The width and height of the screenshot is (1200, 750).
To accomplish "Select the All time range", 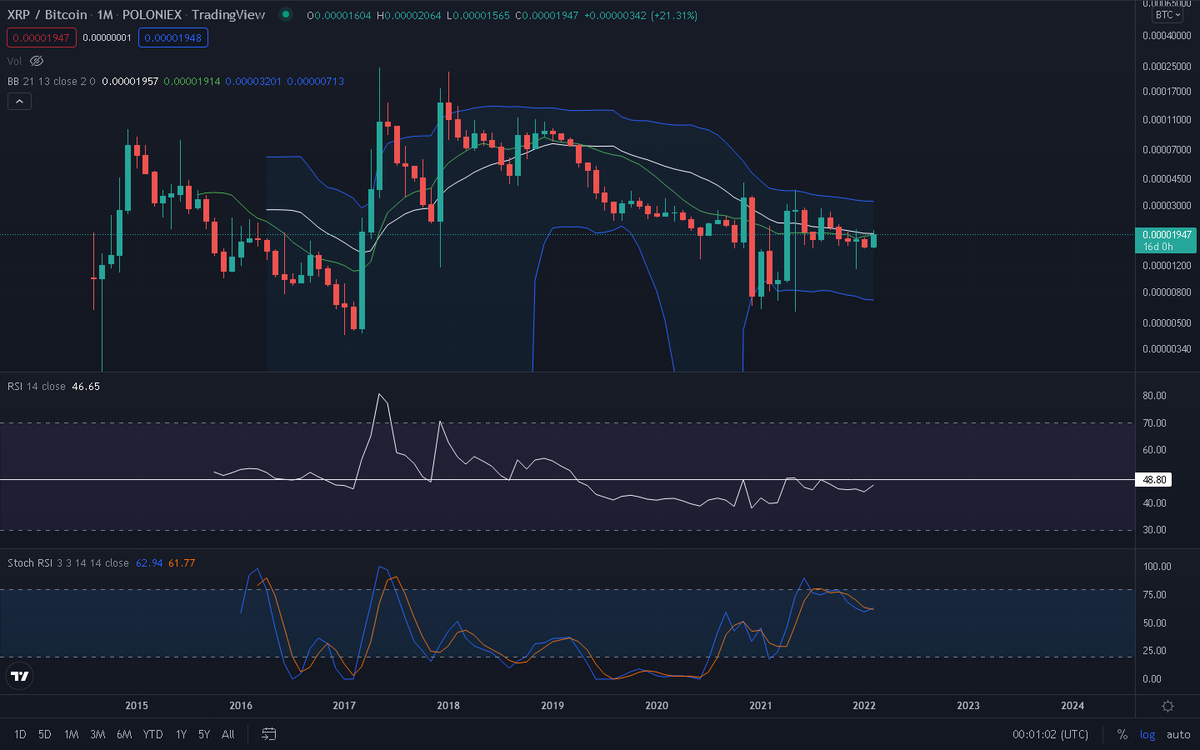I will [x=228, y=734].
